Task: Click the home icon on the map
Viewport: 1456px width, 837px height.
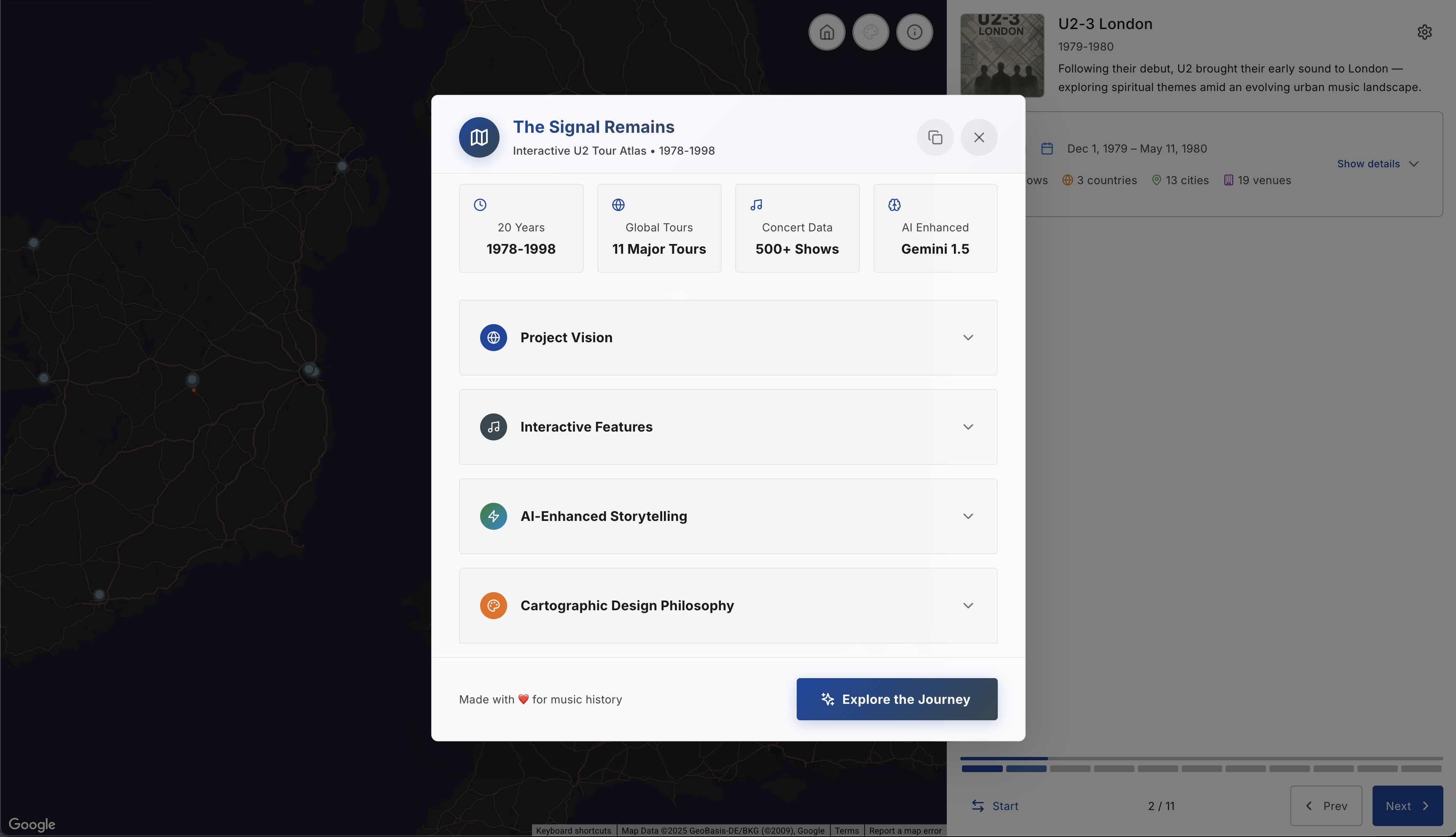Action: coord(827,32)
